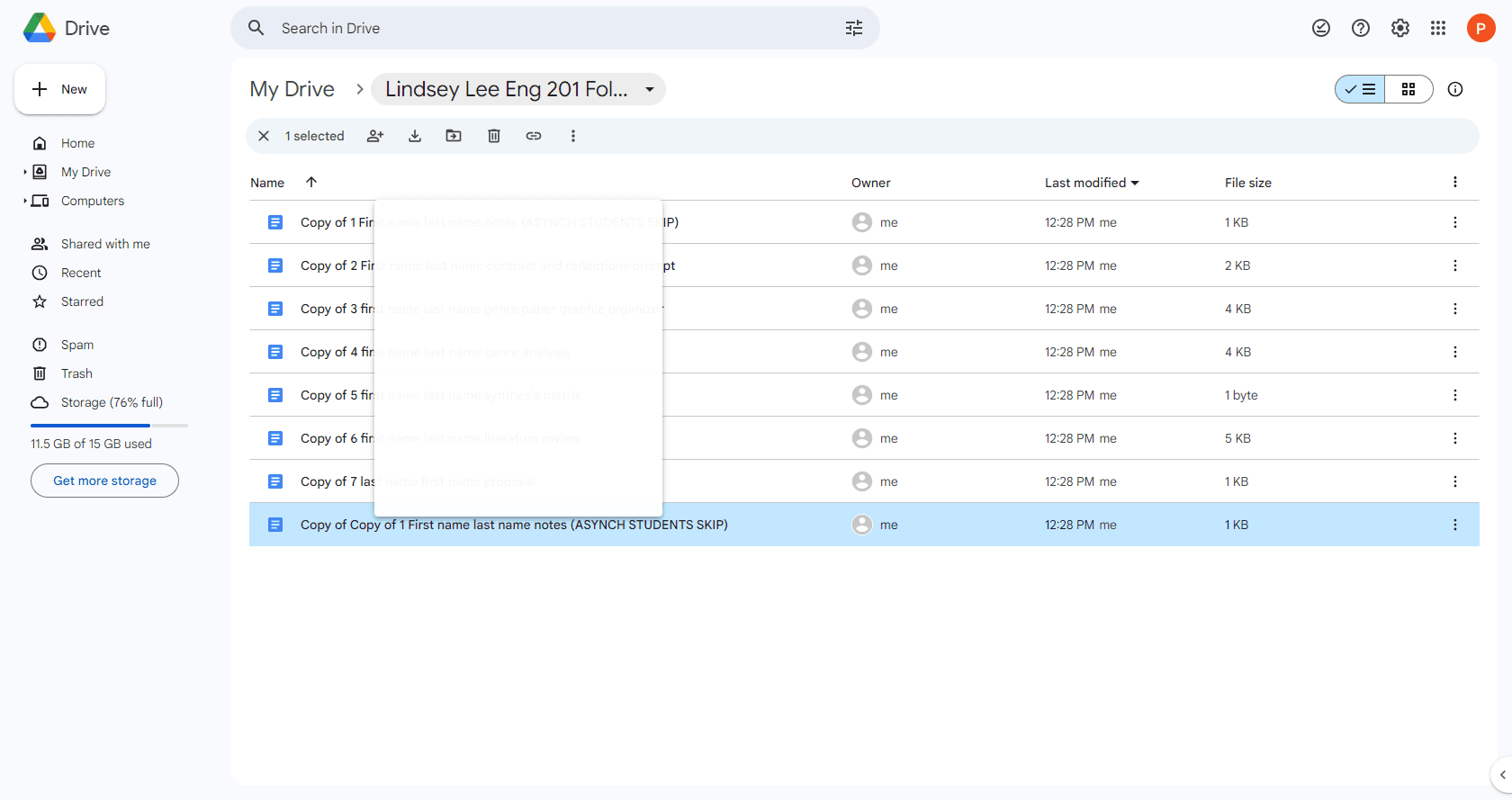This screenshot has height=800, width=1512.
Task: Open column header more options
Action: 1455,182
